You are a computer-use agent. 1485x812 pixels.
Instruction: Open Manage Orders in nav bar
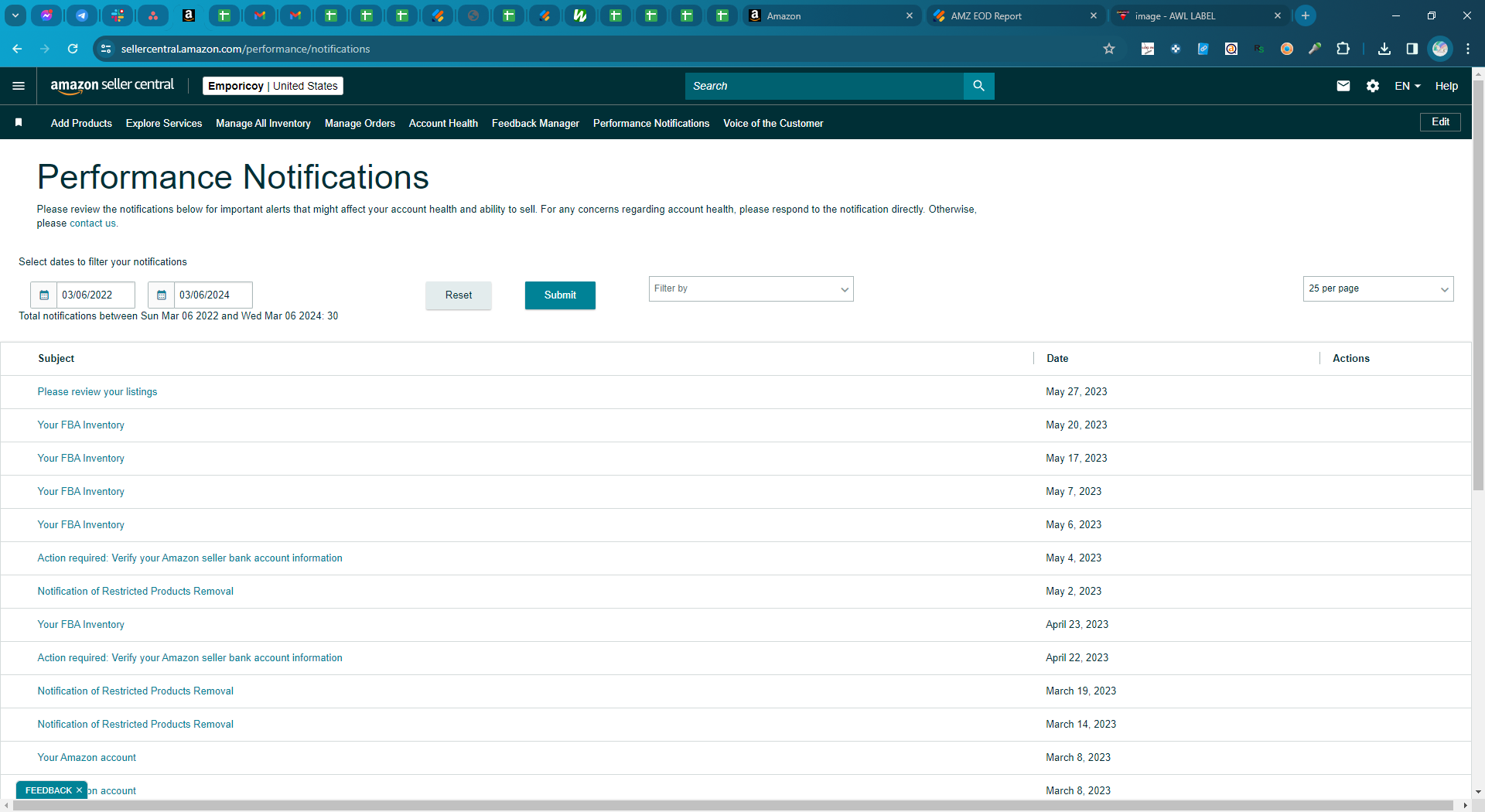click(360, 123)
